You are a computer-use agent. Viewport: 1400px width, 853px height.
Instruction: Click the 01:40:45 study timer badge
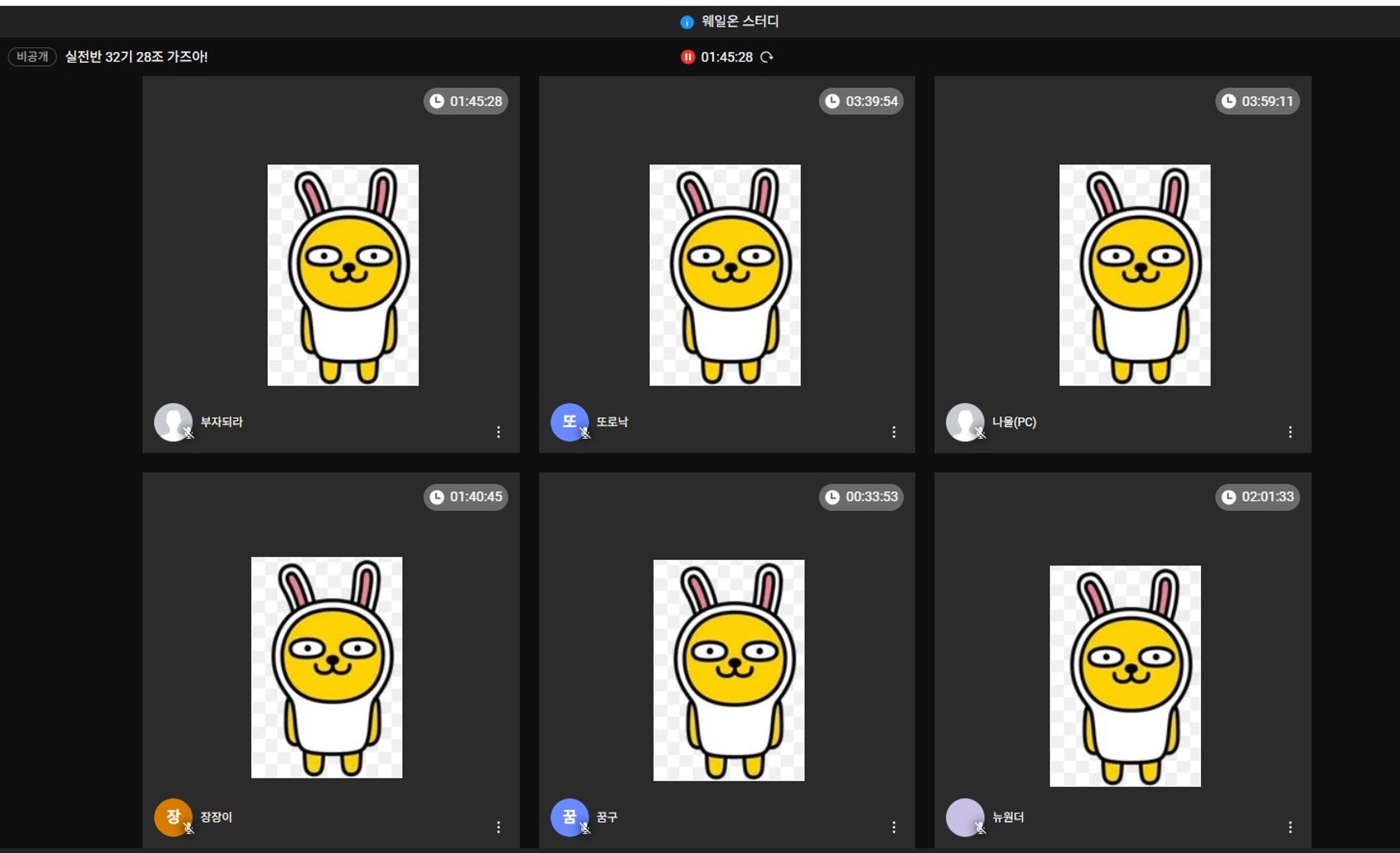click(x=465, y=497)
